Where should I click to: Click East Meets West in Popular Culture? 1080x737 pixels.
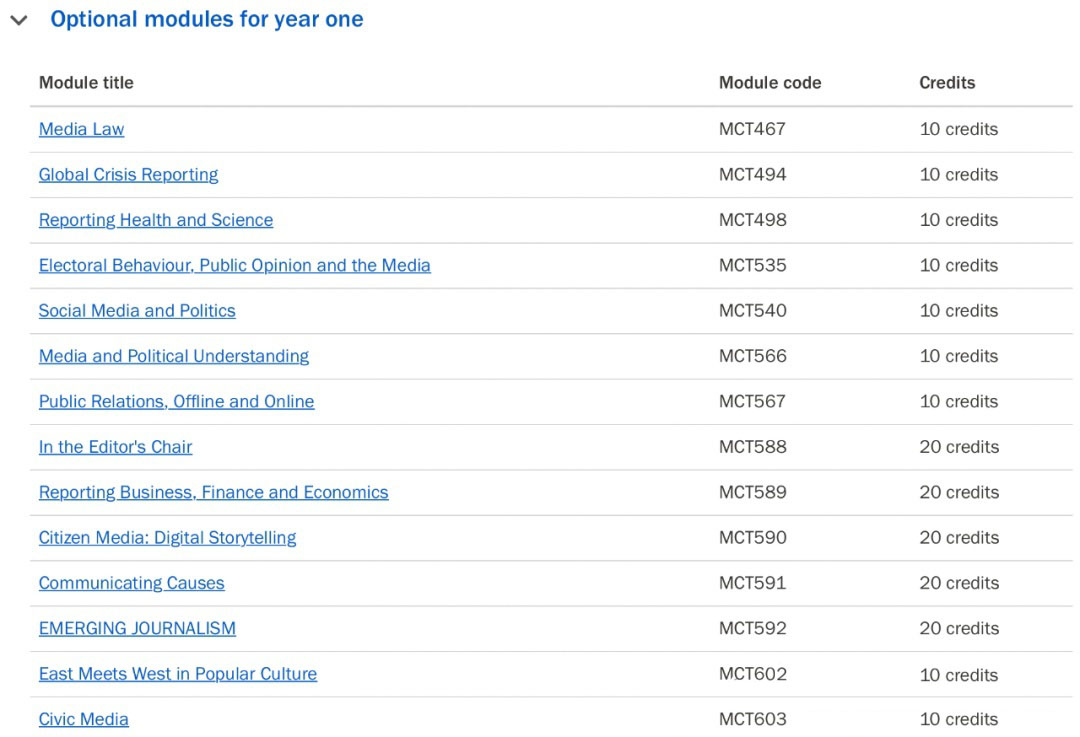tap(177, 674)
